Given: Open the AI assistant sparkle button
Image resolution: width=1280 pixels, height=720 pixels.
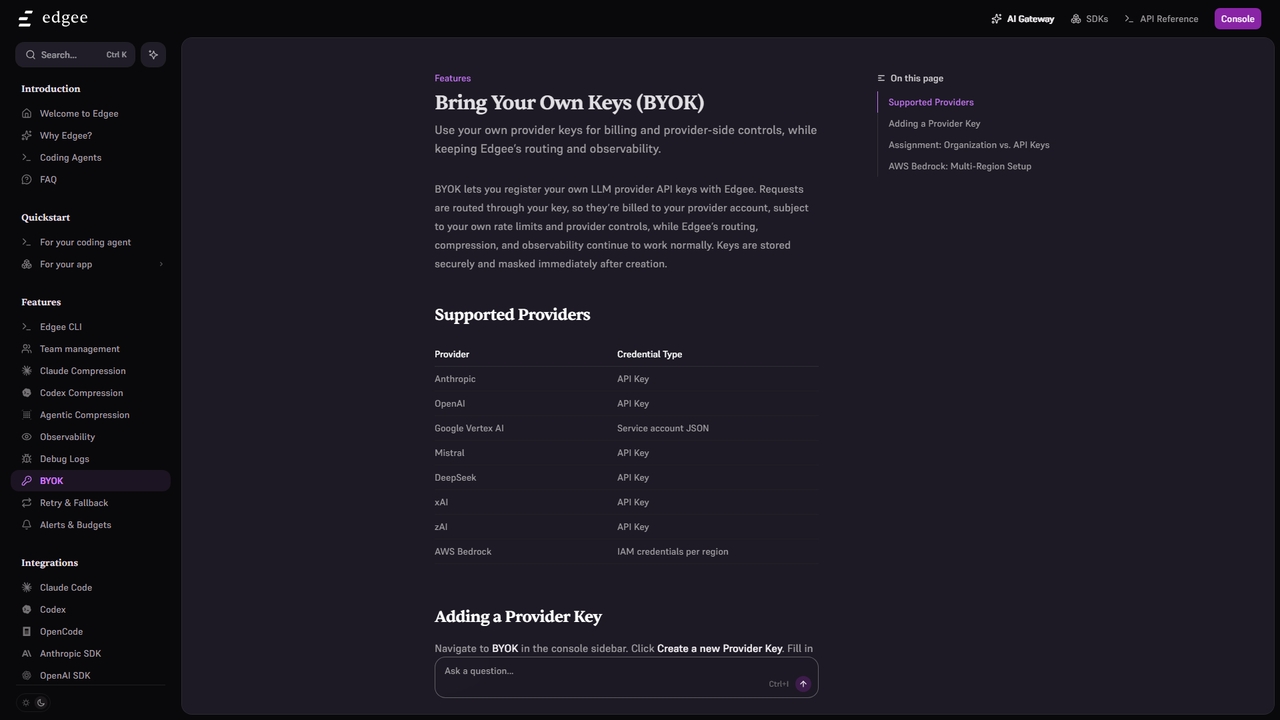Looking at the screenshot, I should tap(153, 55).
